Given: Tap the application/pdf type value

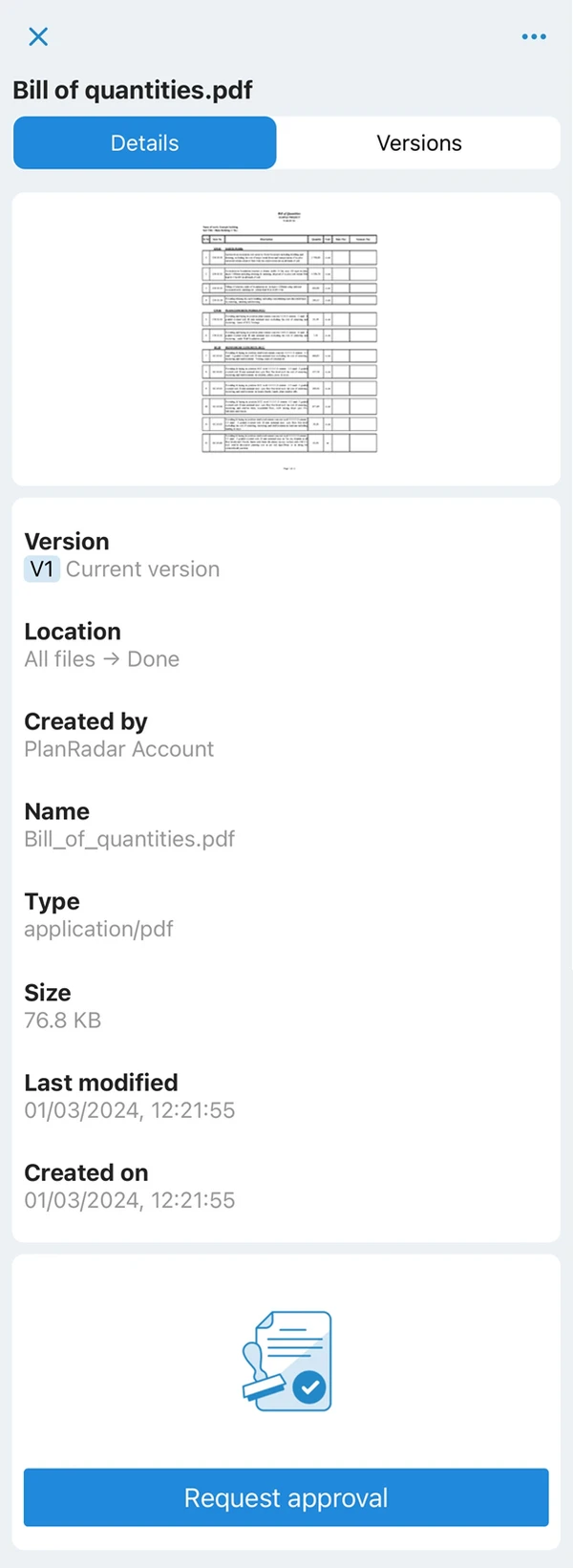Looking at the screenshot, I should tap(99, 929).
